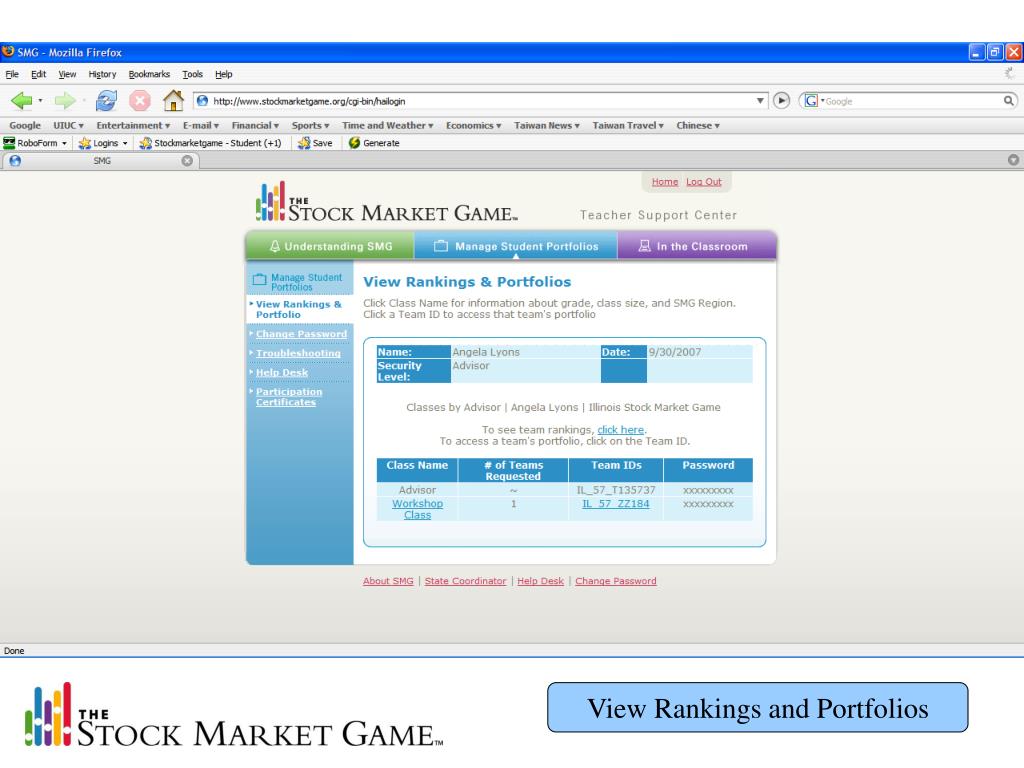Open team portfolio IL_57_ZZ184
Screen dimensions: 1024x768
click(x=616, y=504)
